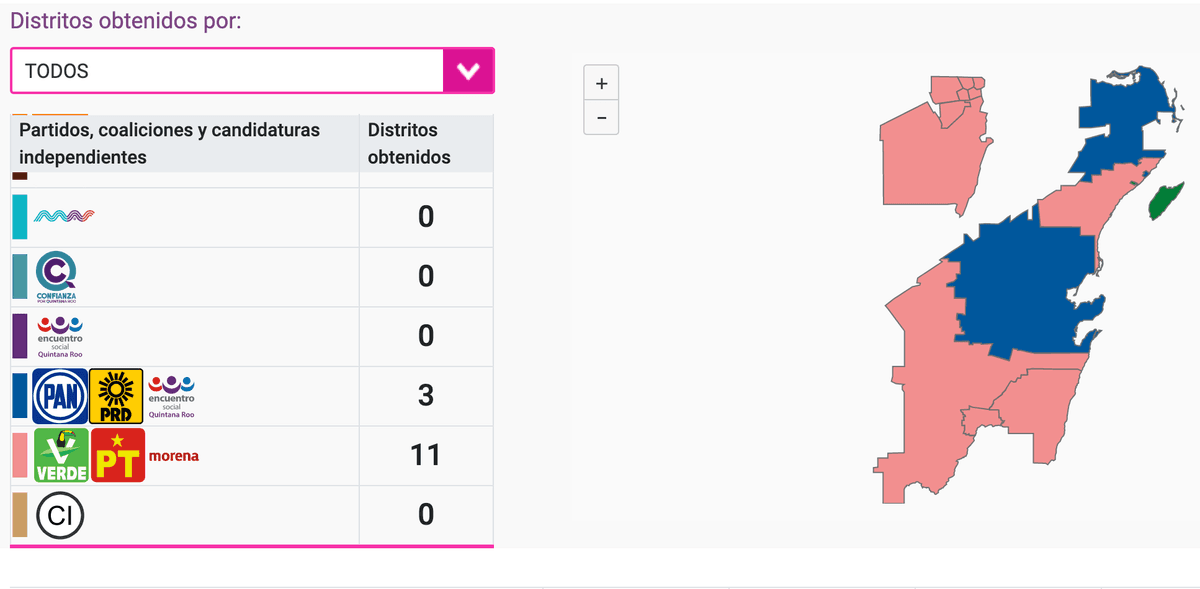Click the wavy-lines party logo

pos(64,216)
